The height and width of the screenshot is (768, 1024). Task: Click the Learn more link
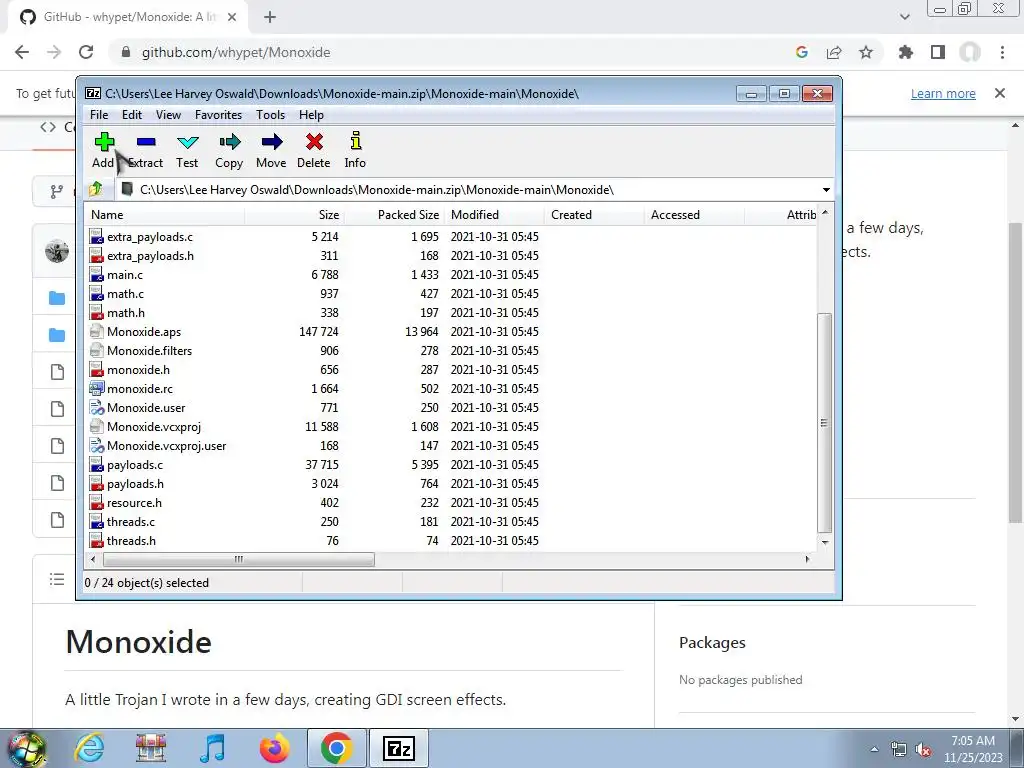coord(943,93)
